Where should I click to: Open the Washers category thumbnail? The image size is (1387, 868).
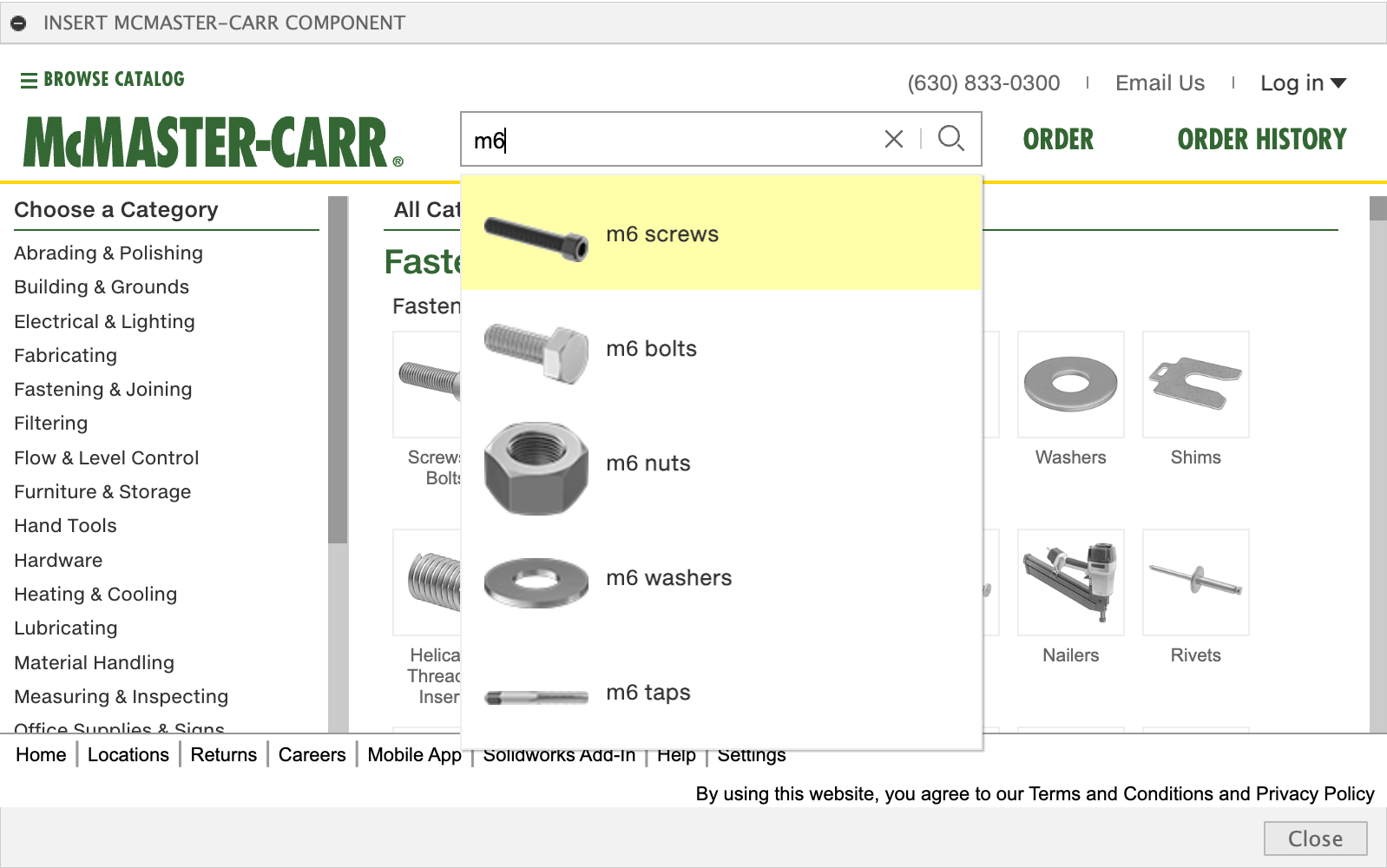(1070, 385)
